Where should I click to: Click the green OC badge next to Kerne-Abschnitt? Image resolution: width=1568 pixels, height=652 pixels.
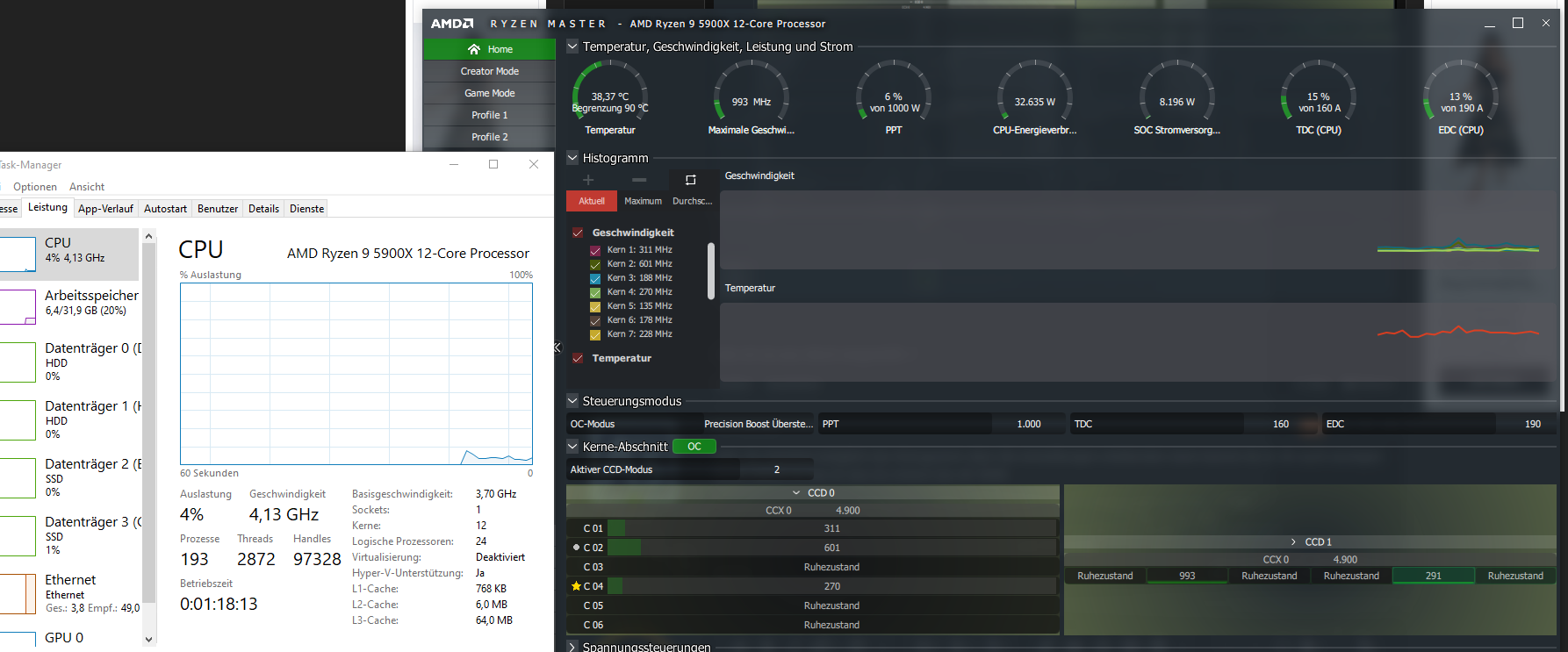pyautogui.click(x=694, y=447)
